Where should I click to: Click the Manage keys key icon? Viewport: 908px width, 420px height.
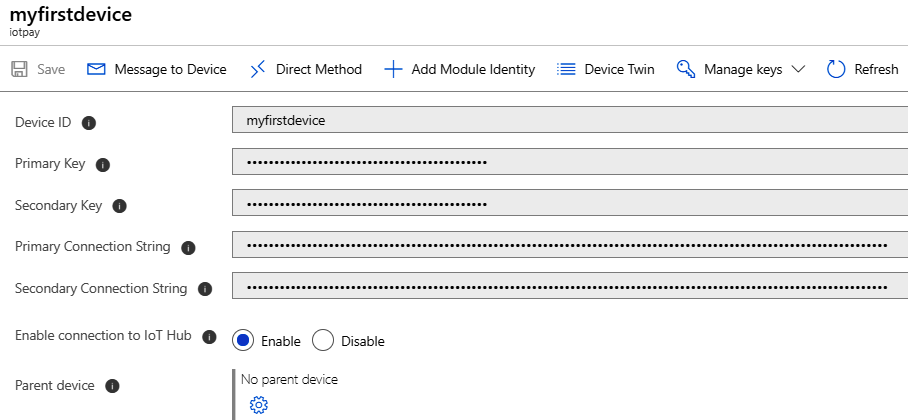tap(686, 69)
